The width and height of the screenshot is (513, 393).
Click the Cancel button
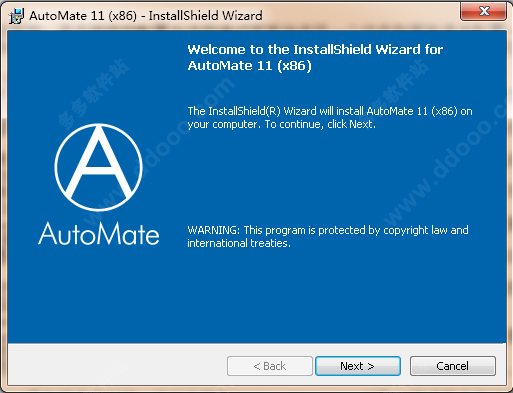[x=453, y=366]
